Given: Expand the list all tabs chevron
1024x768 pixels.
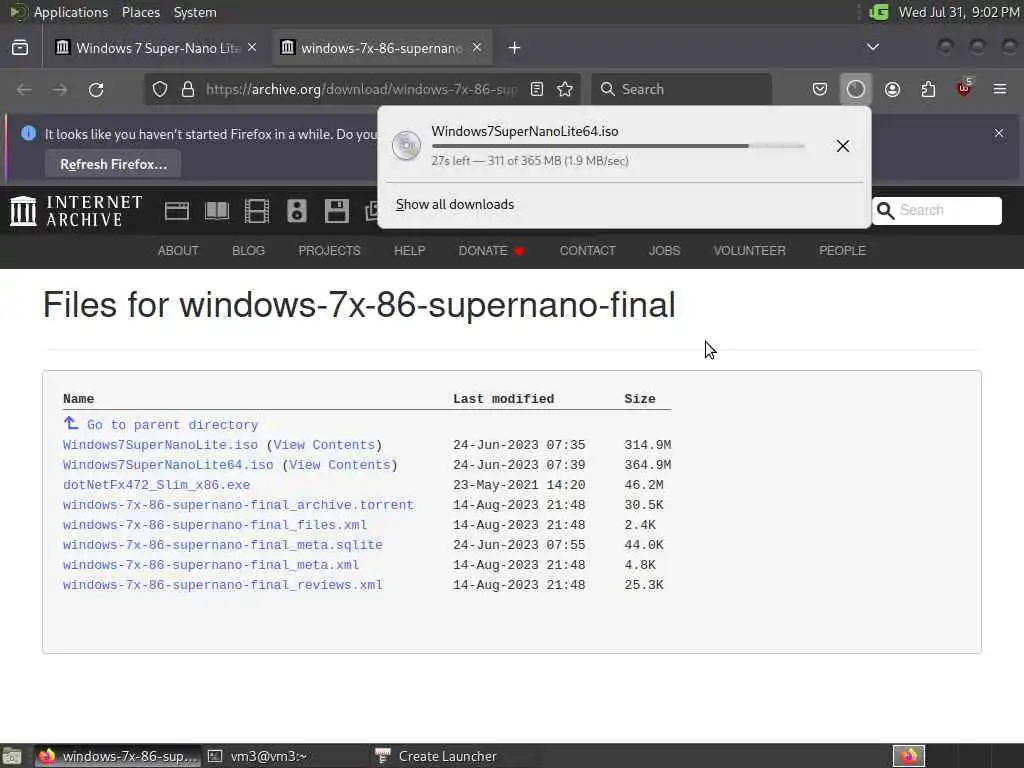Looking at the screenshot, I should (x=872, y=47).
